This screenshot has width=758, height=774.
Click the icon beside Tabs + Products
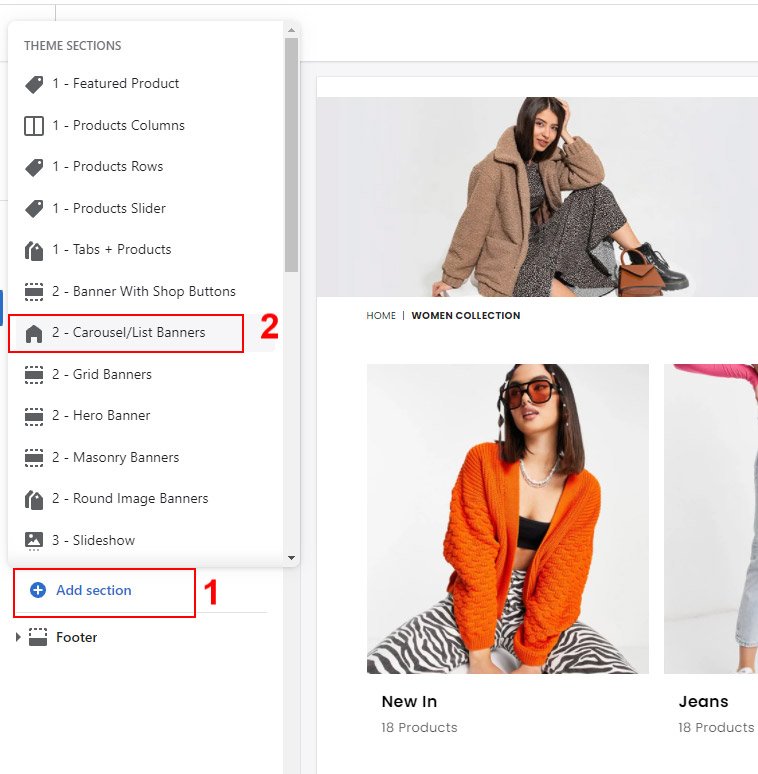point(34,250)
